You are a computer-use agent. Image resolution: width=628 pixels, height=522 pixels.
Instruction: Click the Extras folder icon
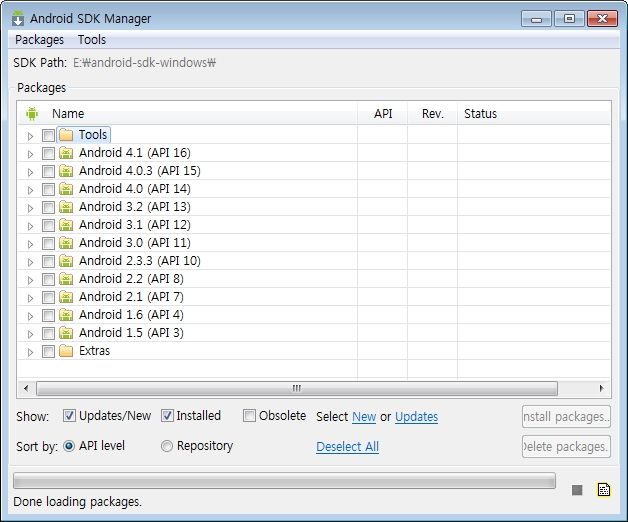click(66, 351)
